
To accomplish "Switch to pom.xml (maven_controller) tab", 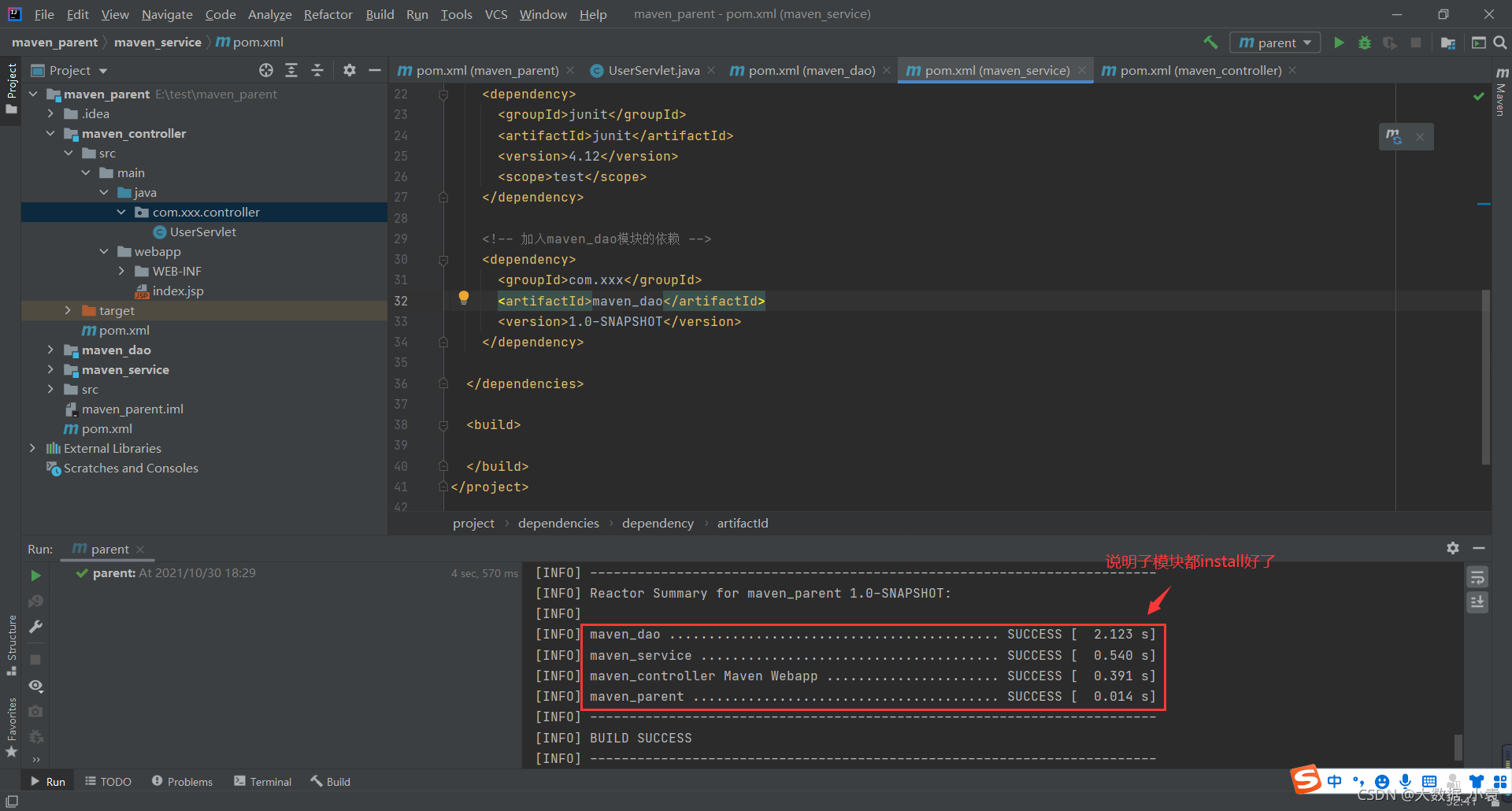I will [x=1200, y=71].
